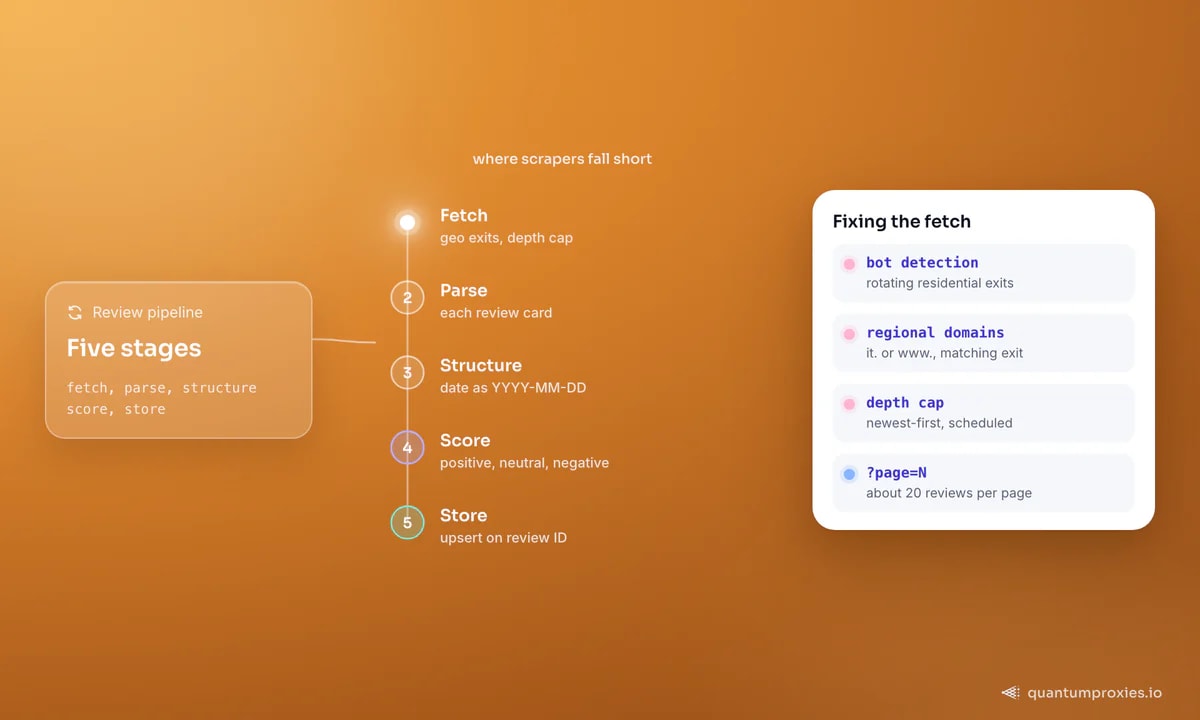Open the "?page=N" item title
Screen dimensions: 1200x720
pyautogui.click(x=896, y=473)
